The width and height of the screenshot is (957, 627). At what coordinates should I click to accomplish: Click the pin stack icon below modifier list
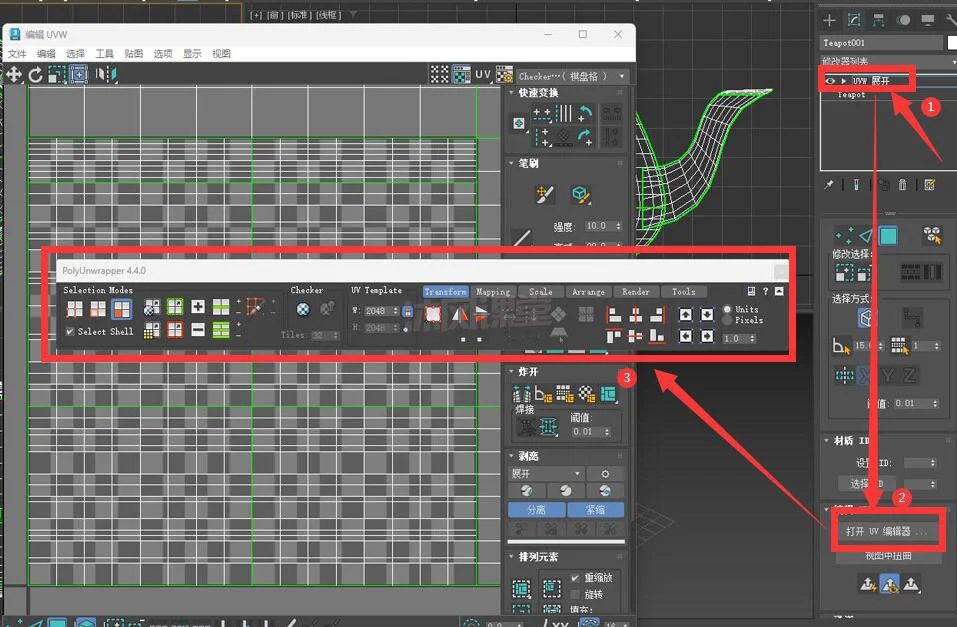[x=829, y=184]
